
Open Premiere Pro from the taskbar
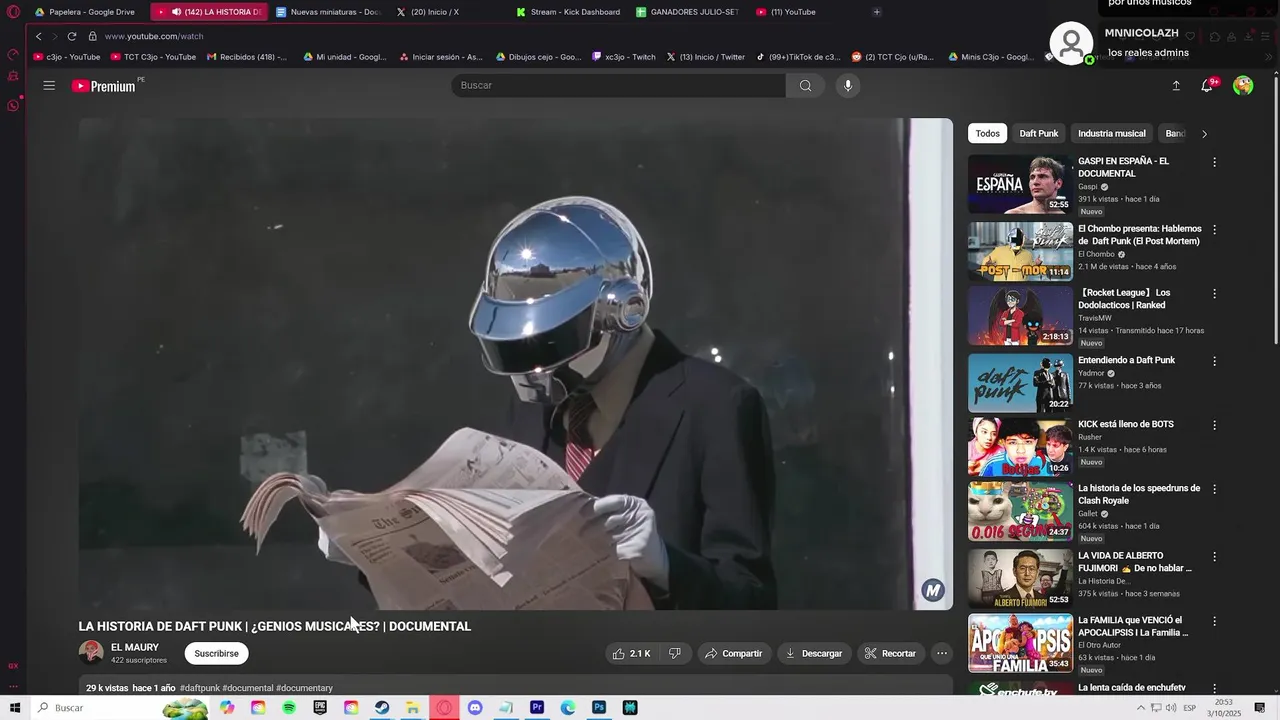[x=537, y=708]
